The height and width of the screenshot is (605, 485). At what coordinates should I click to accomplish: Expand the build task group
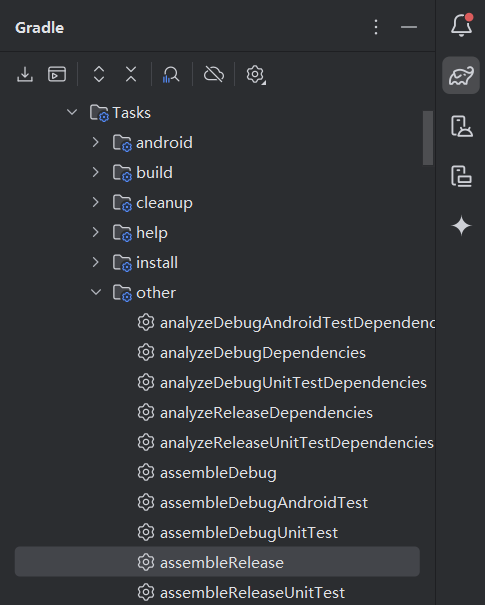[96, 172]
